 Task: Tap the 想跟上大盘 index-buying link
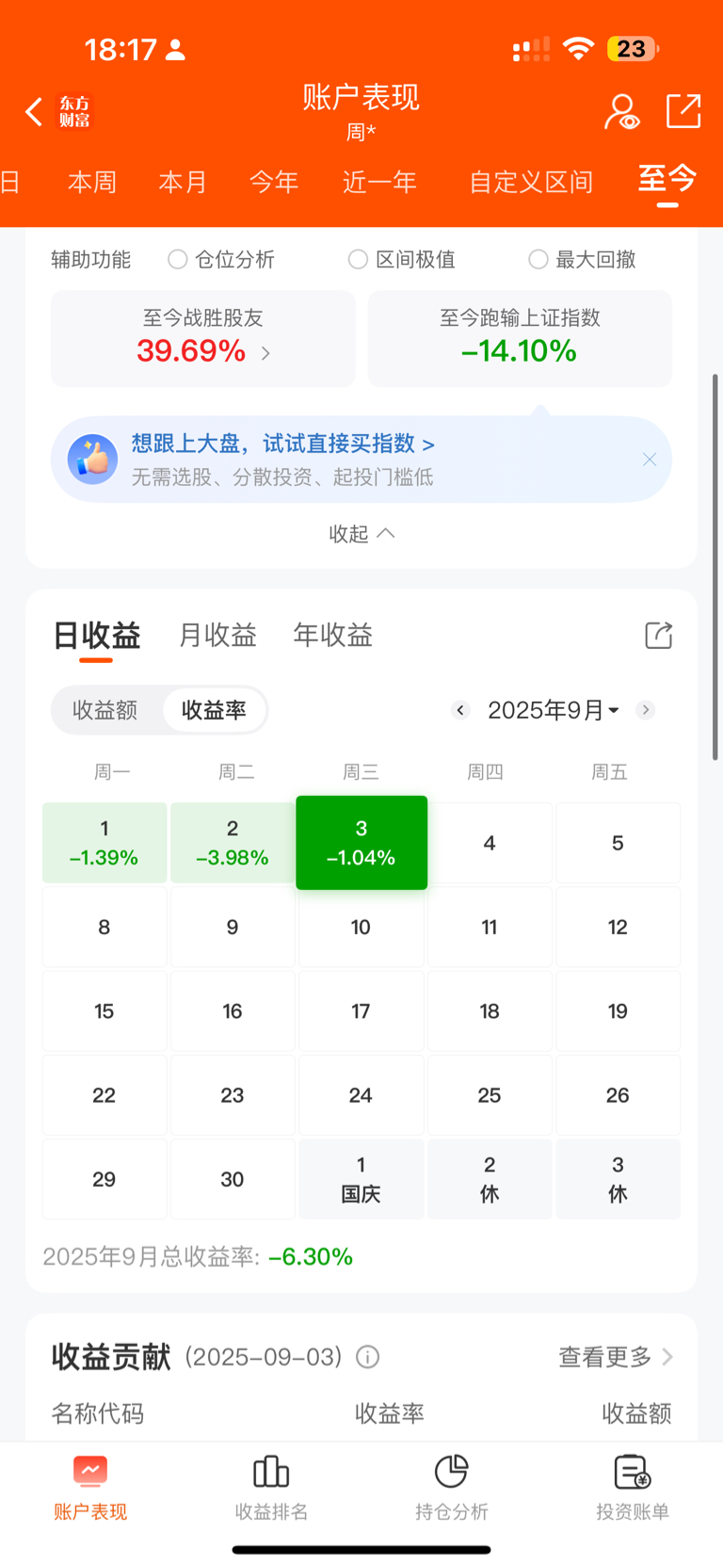(283, 444)
